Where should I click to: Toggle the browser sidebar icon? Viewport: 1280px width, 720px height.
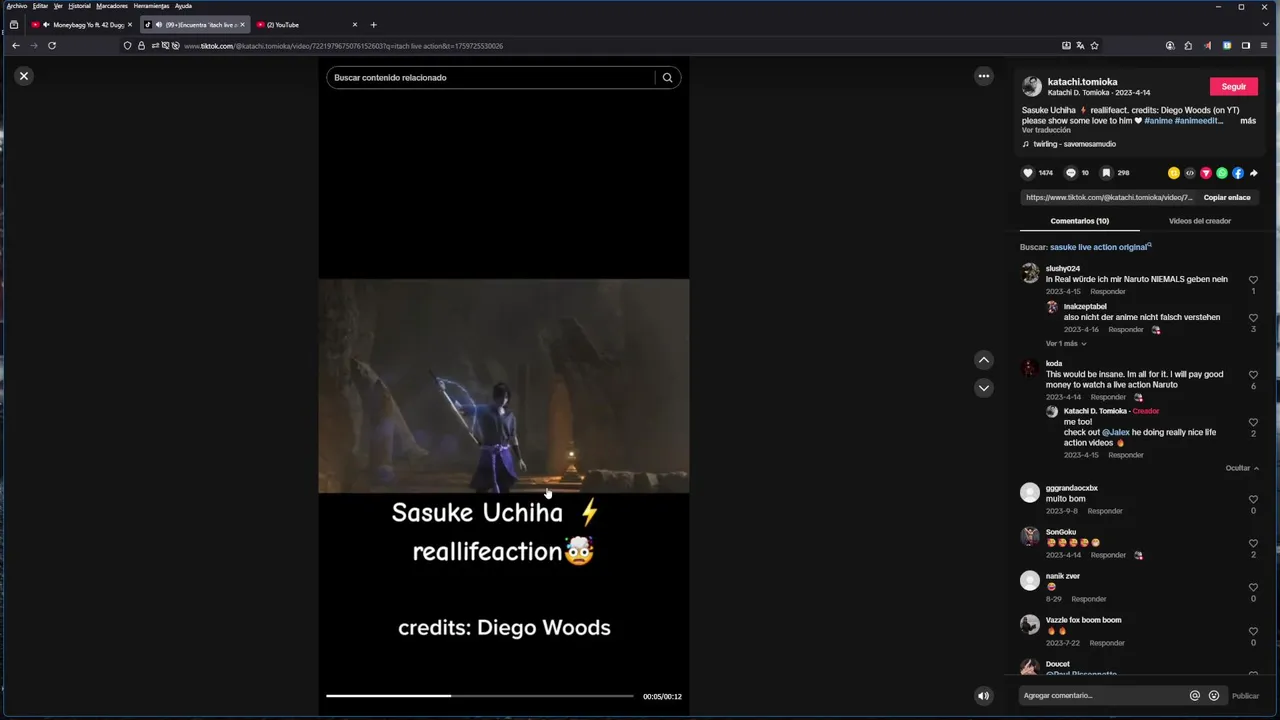(1246, 46)
